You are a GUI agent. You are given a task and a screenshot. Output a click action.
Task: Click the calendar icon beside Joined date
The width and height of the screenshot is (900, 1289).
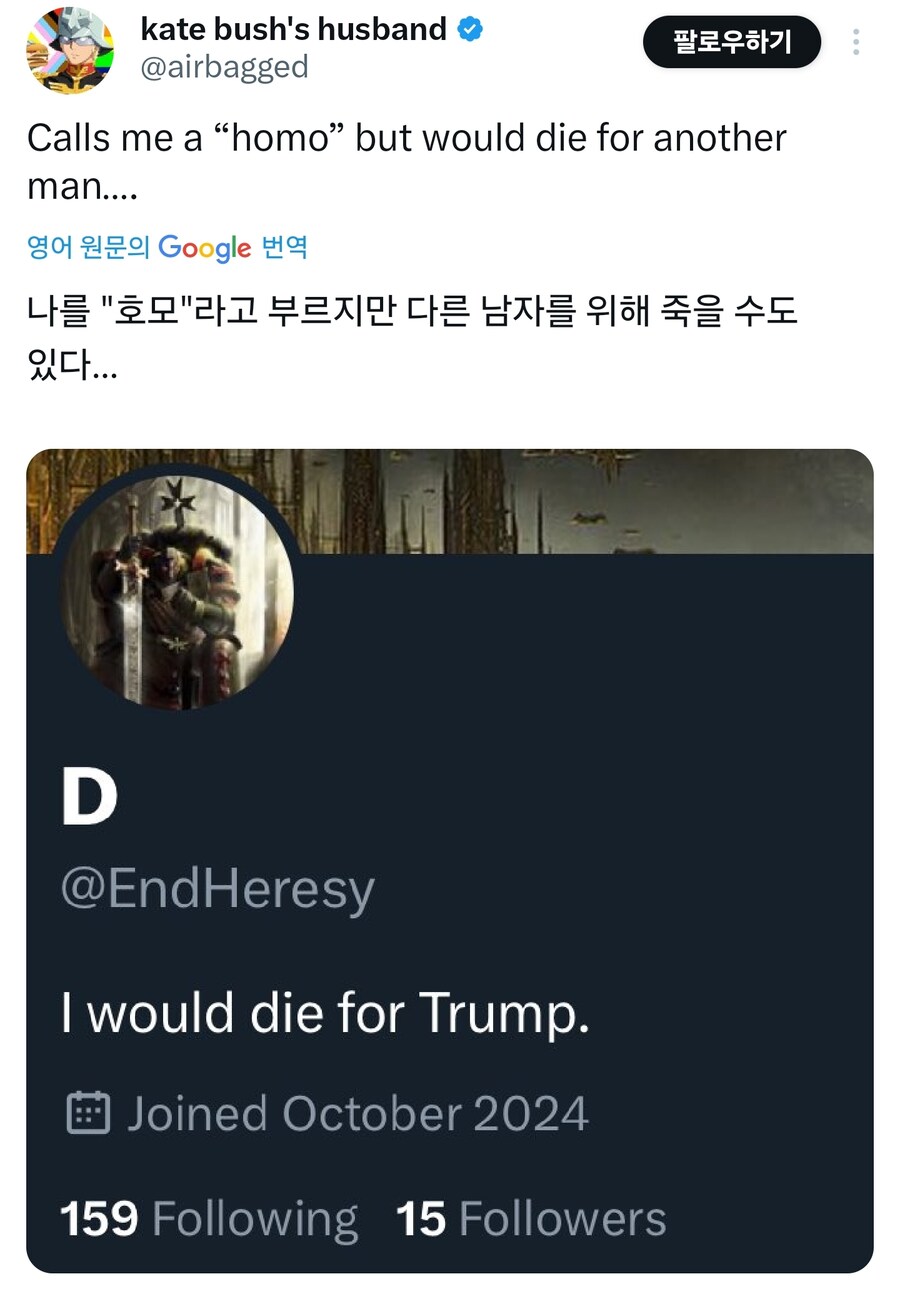(87, 1112)
